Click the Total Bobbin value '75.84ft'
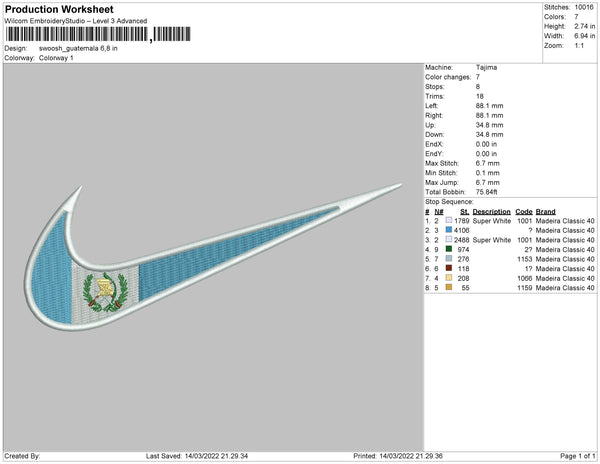The width and height of the screenshot is (600, 464). (x=486, y=192)
